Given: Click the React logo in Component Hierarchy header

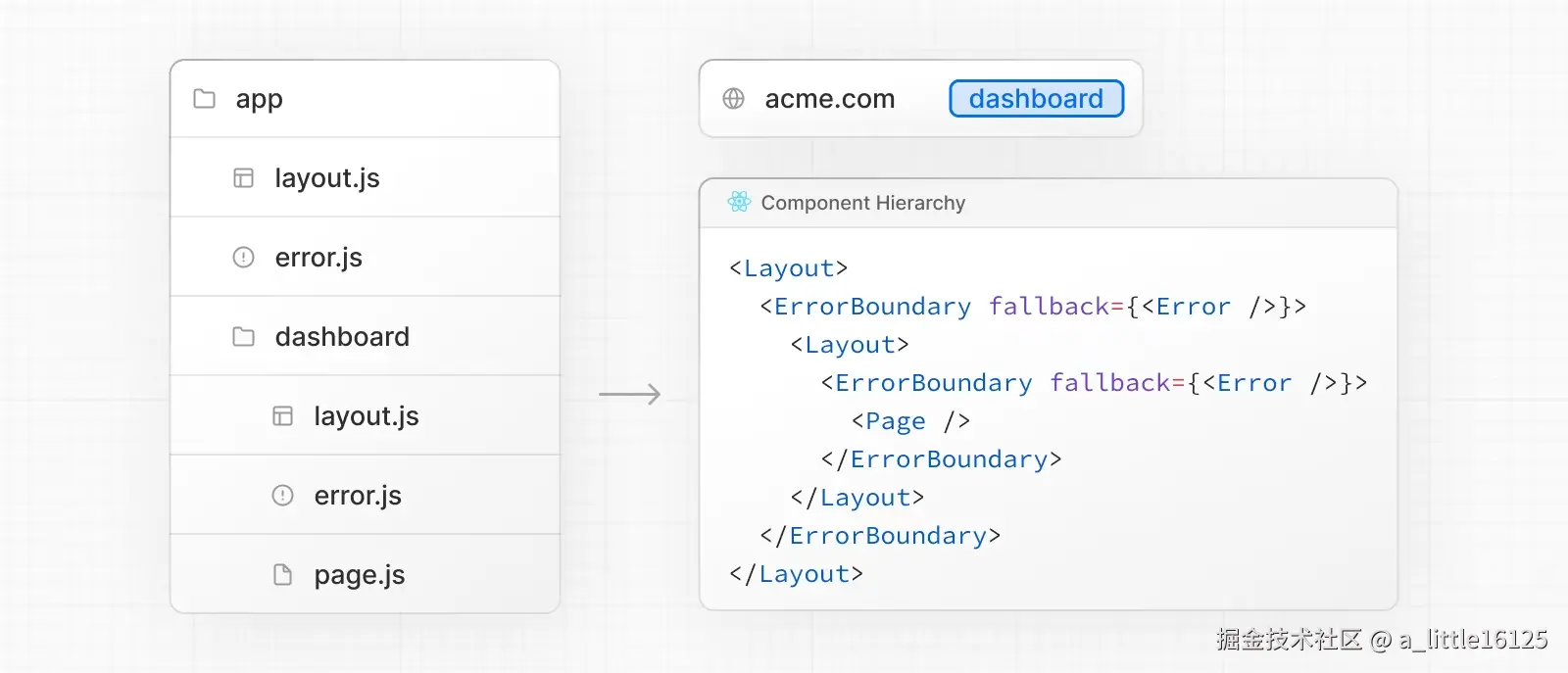Looking at the screenshot, I should pos(739,202).
